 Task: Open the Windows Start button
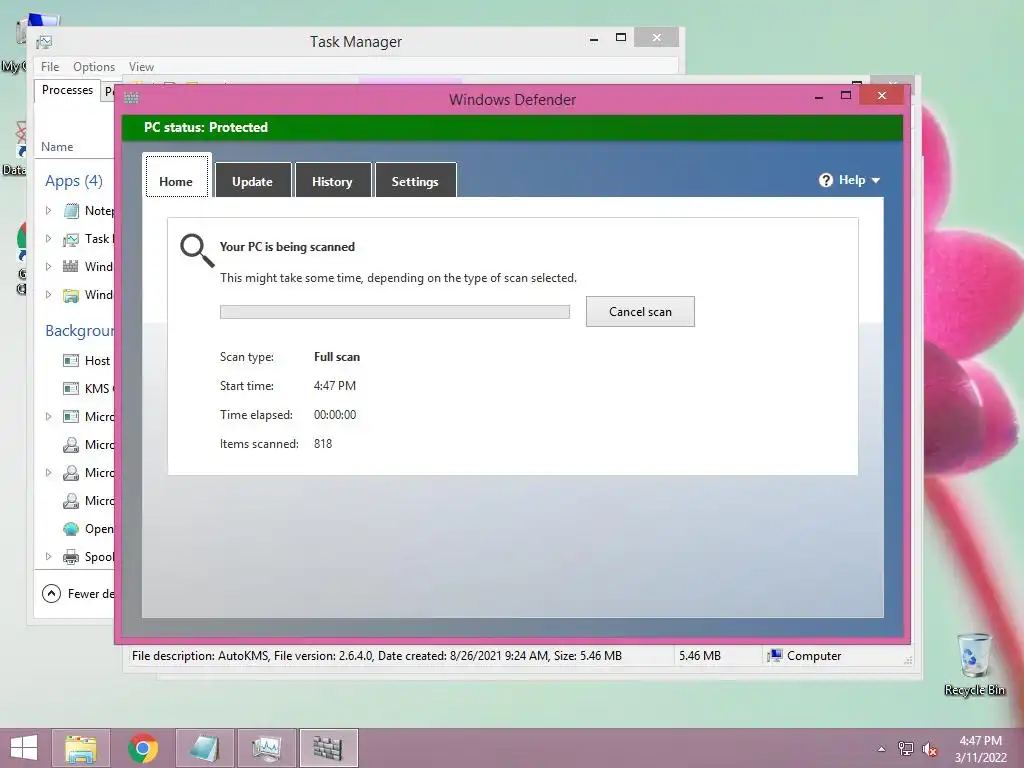[x=24, y=748]
